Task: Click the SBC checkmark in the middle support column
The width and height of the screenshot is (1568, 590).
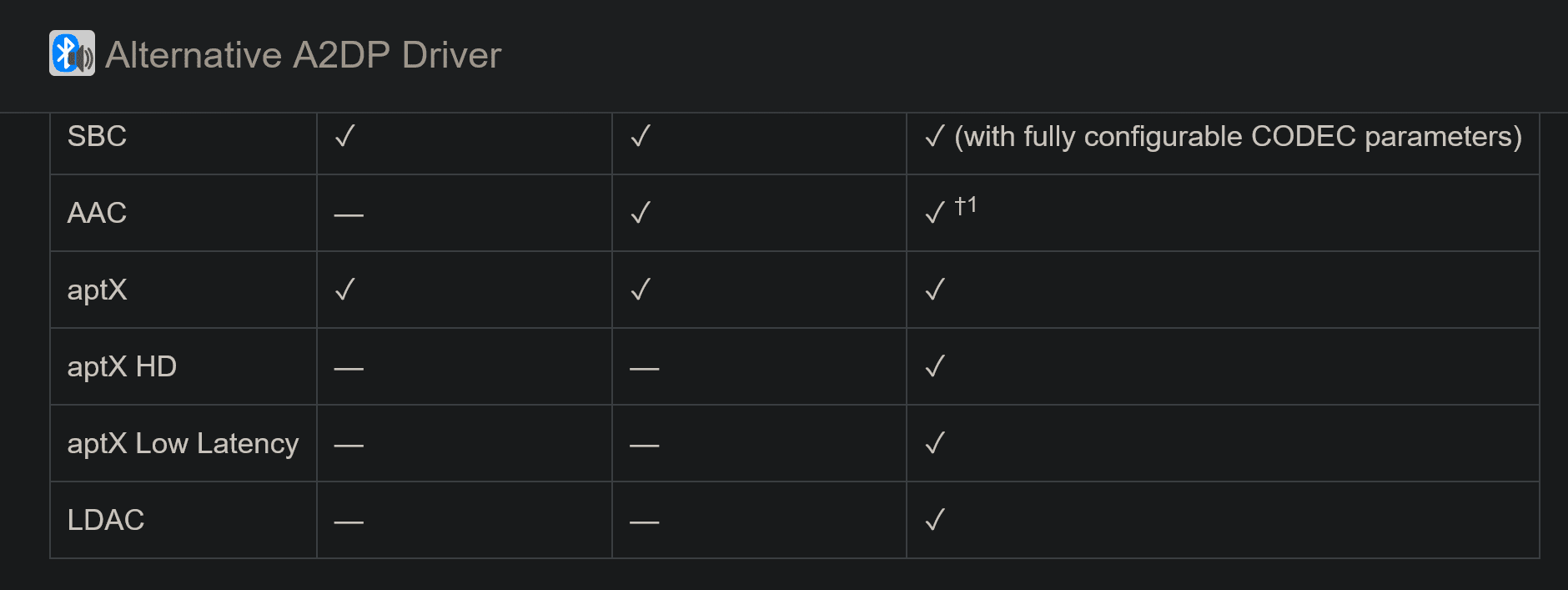Action: (640, 136)
